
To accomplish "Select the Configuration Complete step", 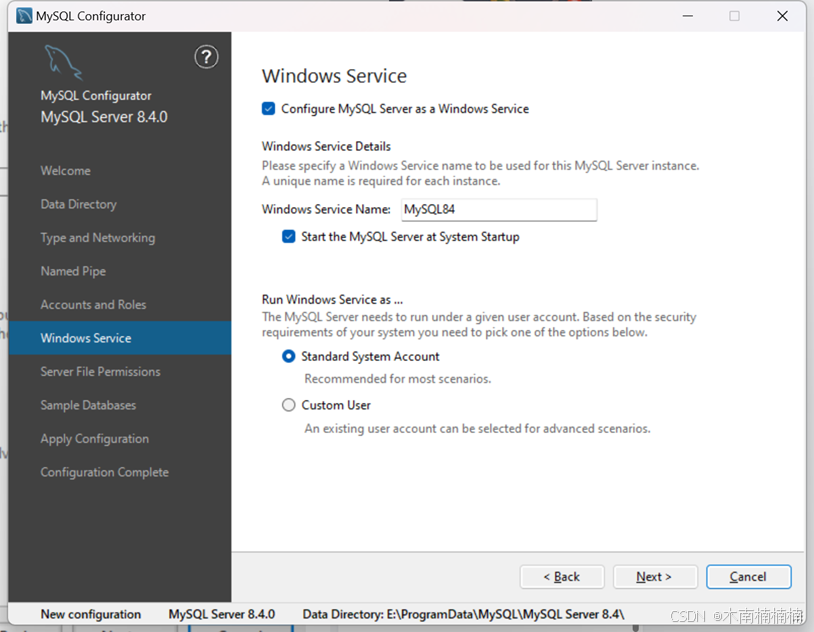I will (104, 473).
